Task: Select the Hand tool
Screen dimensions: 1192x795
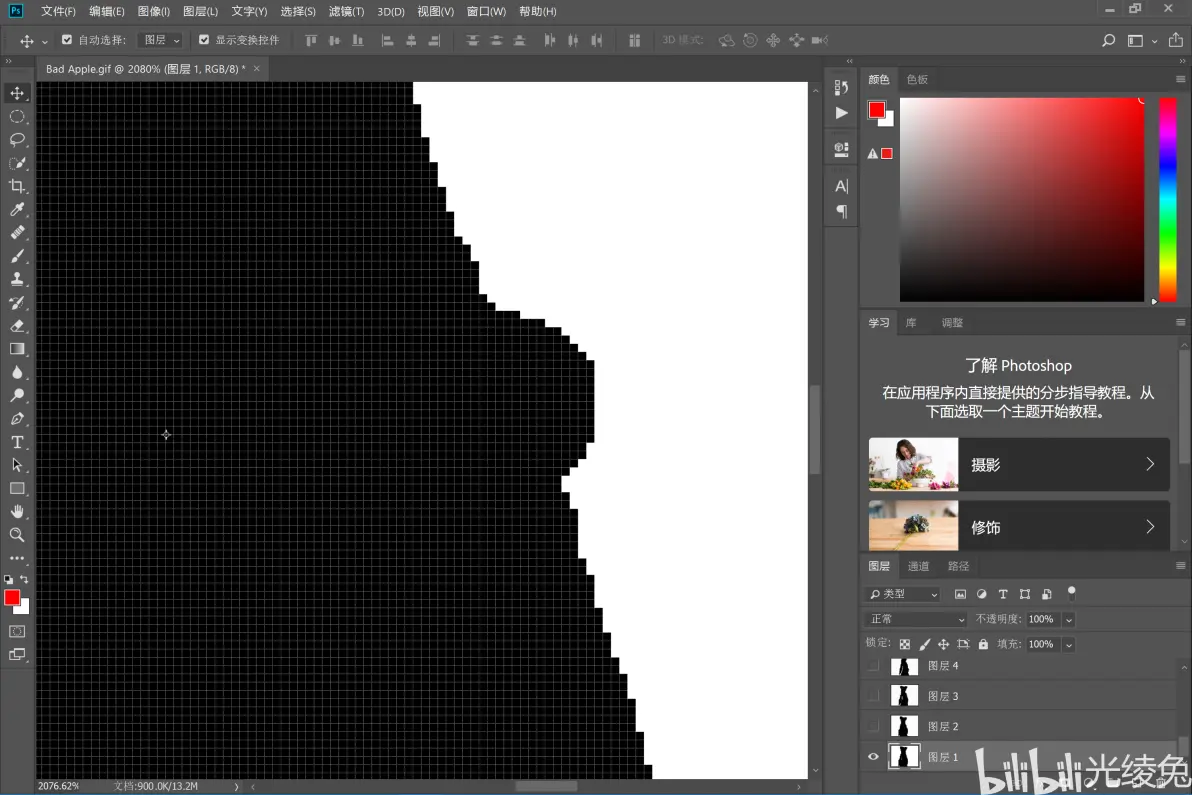Action: (17, 512)
